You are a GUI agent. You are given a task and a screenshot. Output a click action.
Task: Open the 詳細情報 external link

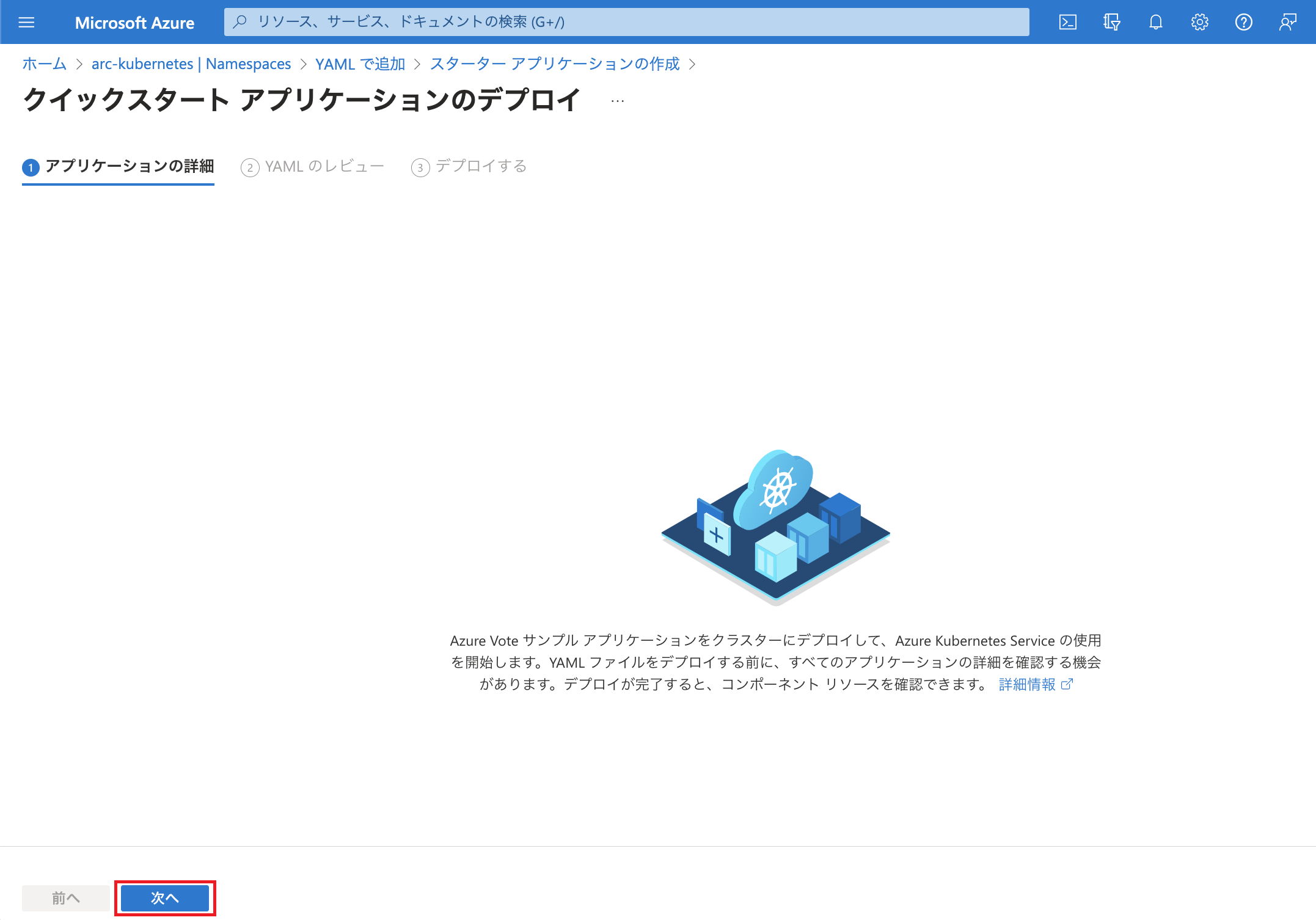pos(1027,684)
